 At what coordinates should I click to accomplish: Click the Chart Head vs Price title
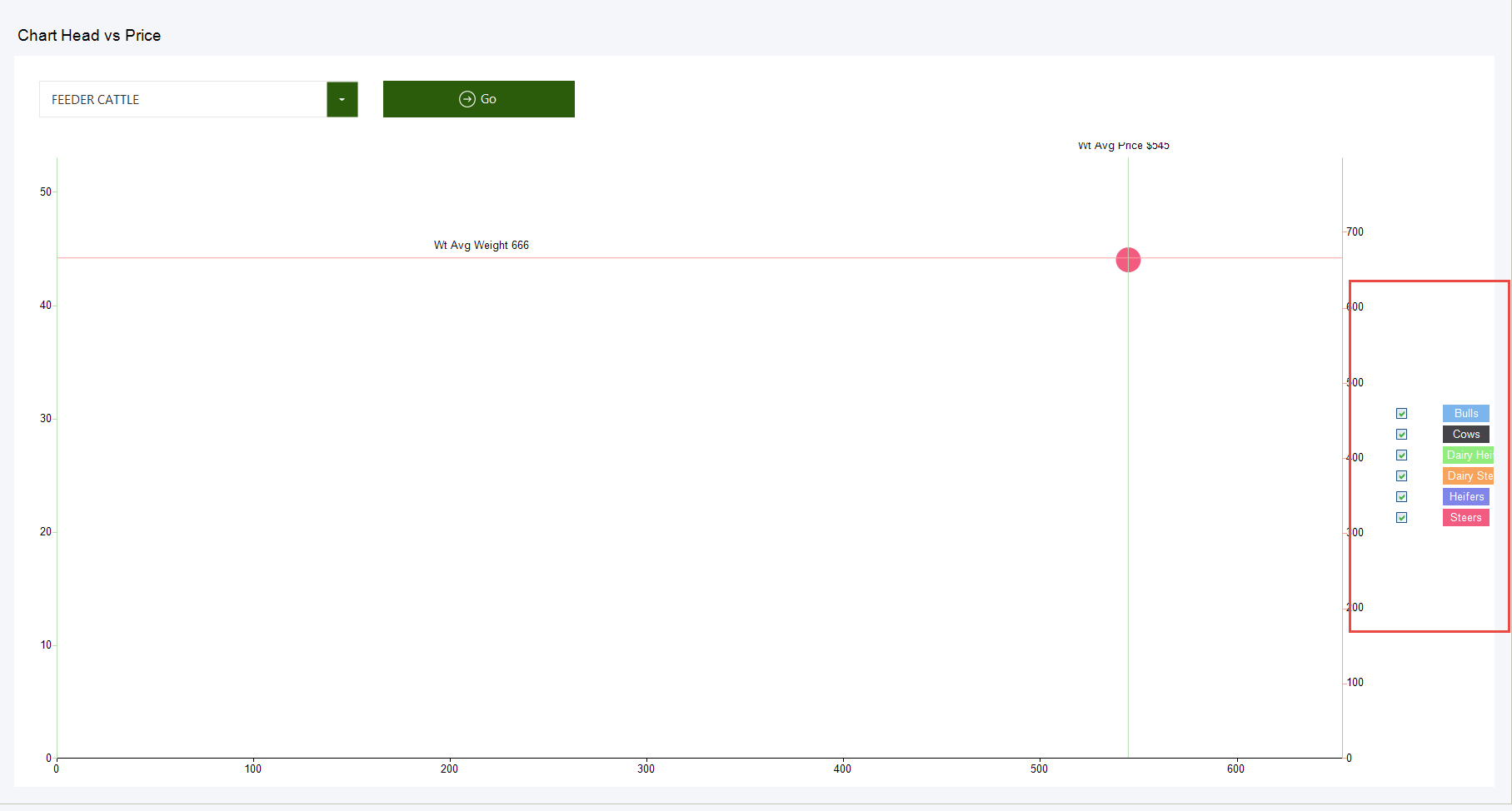coord(89,36)
